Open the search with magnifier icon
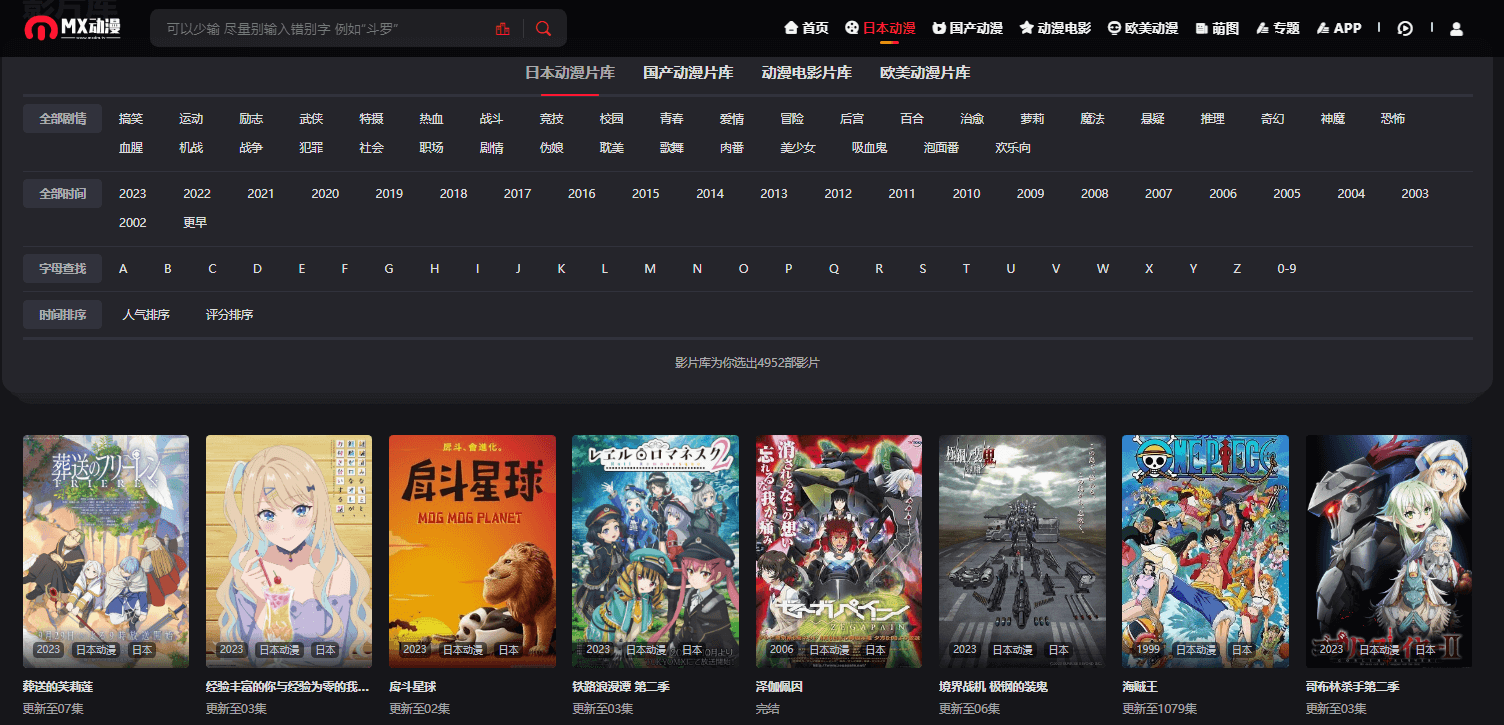 tap(543, 28)
